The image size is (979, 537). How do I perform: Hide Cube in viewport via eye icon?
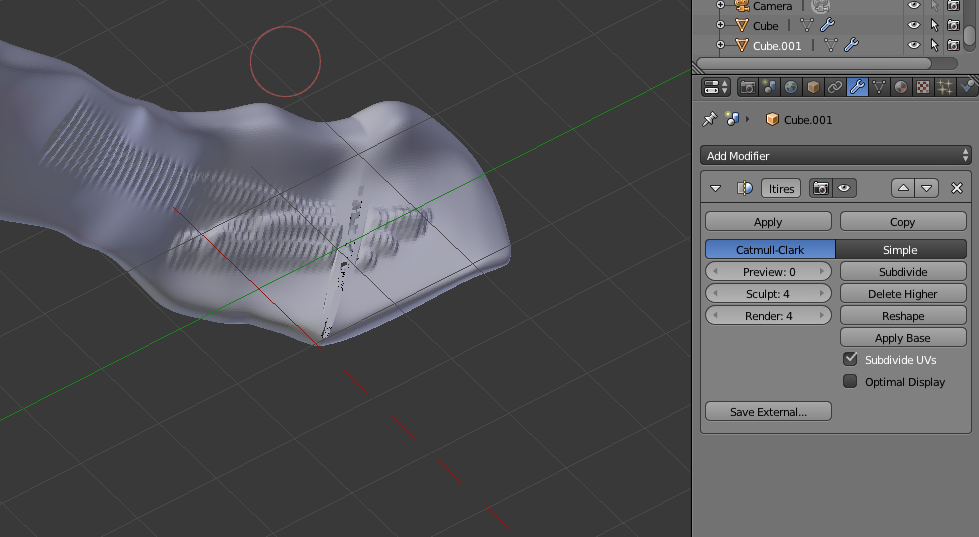coord(913,25)
